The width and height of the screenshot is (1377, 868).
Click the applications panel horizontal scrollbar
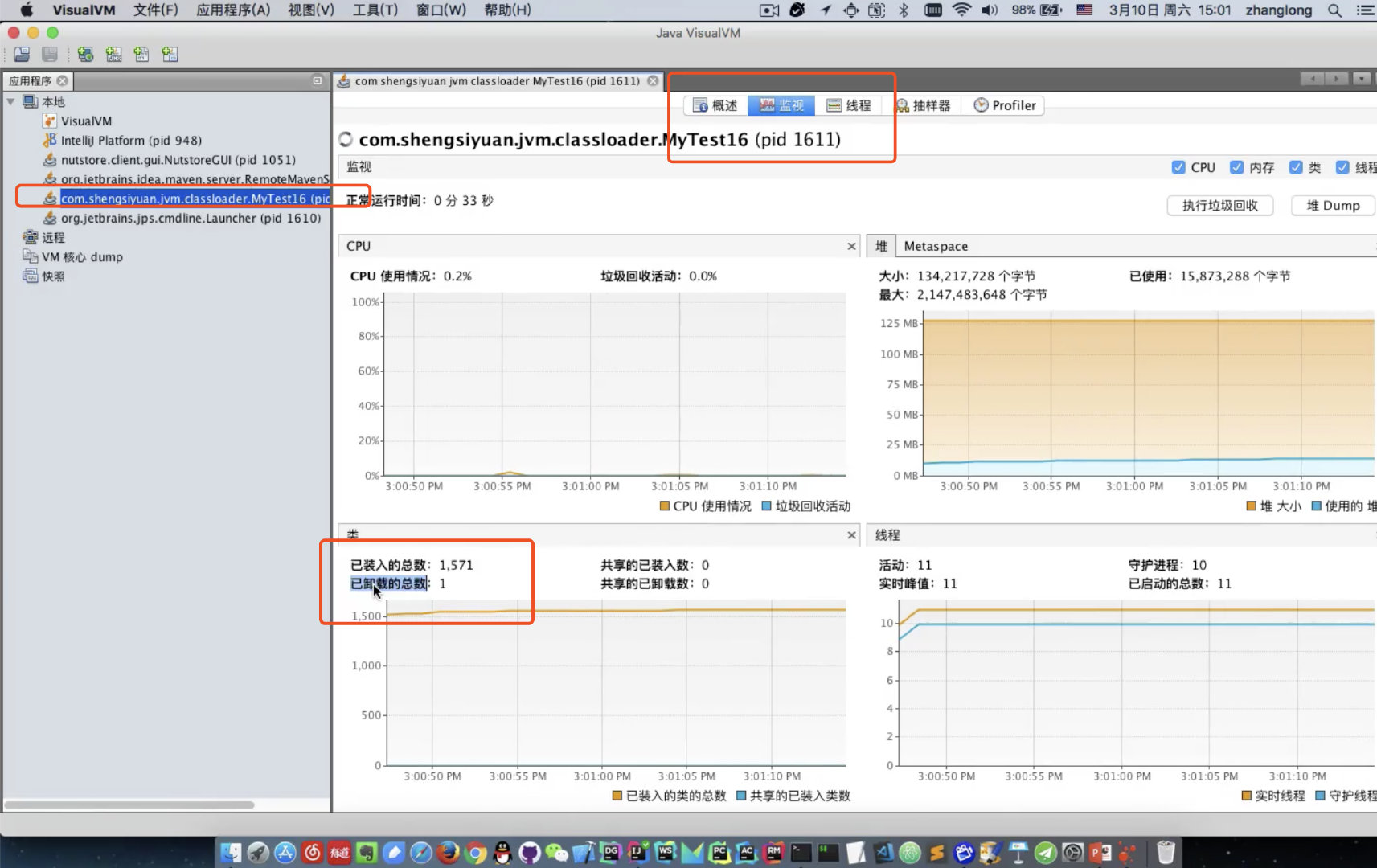(x=129, y=805)
